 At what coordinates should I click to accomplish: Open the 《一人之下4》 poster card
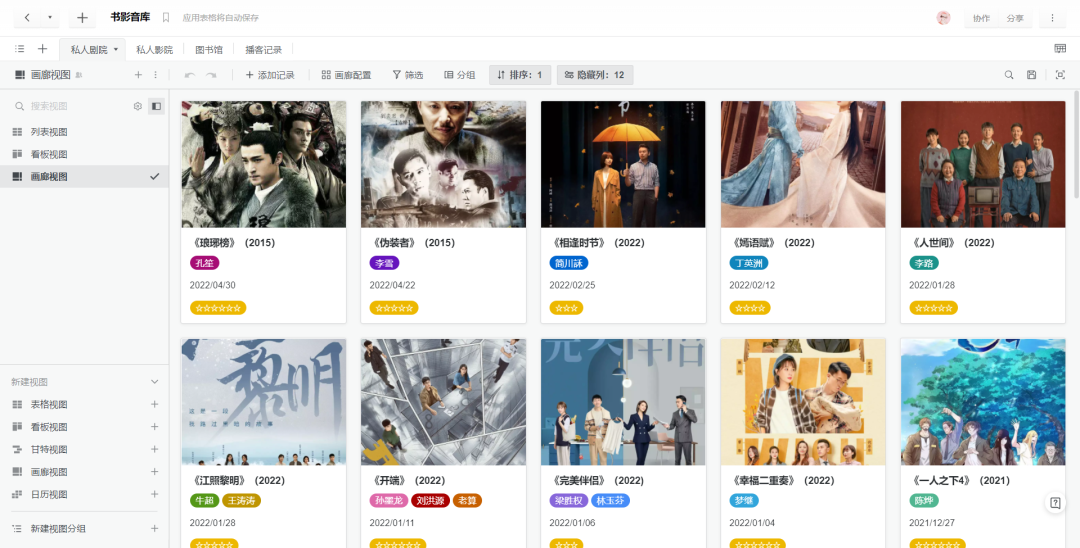983,402
